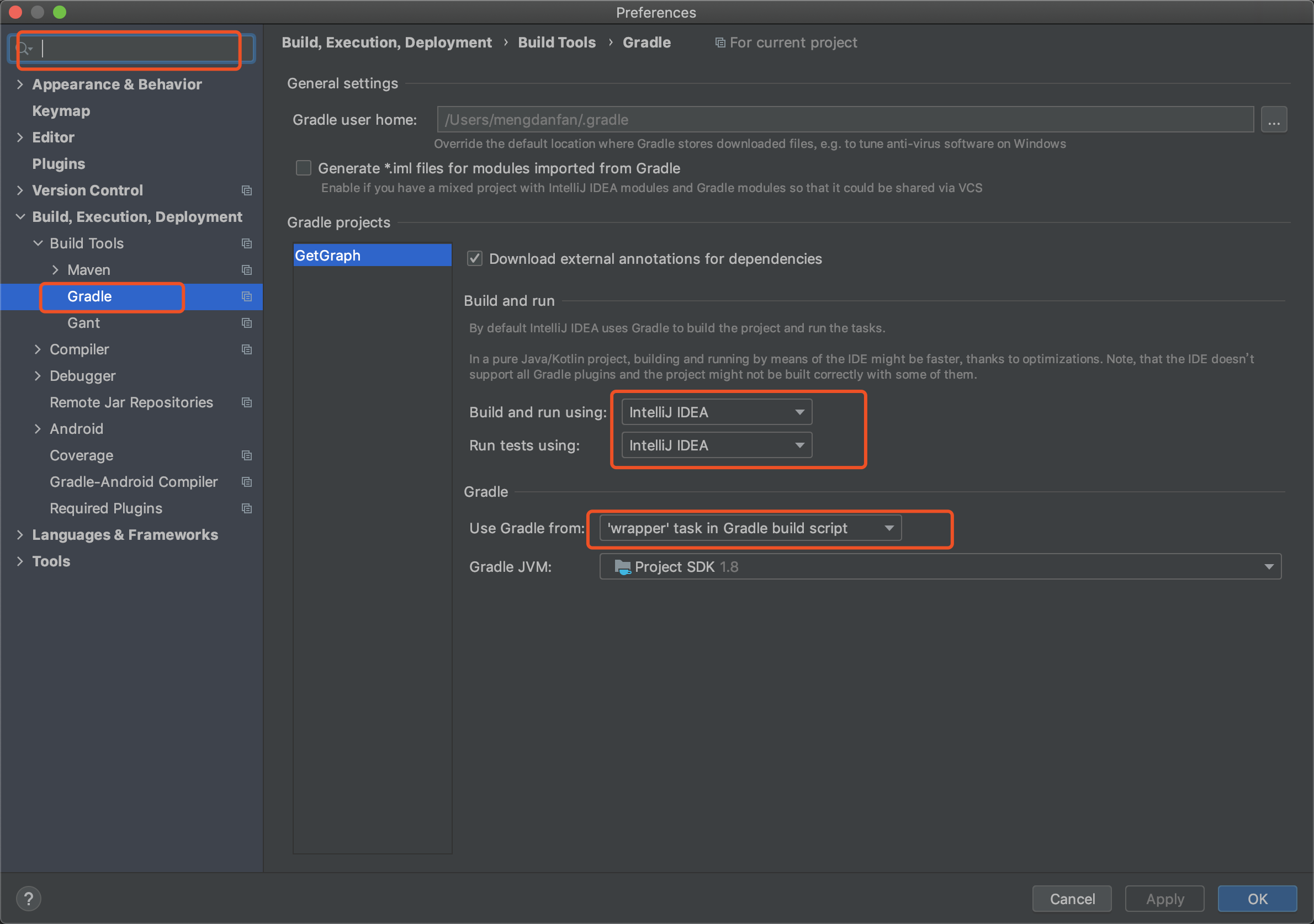Image resolution: width=1314 pixels, height=924 pixels.
Task: Click project-level icon beside Remote Jar Repositories
Action: [x=247, y=403]
